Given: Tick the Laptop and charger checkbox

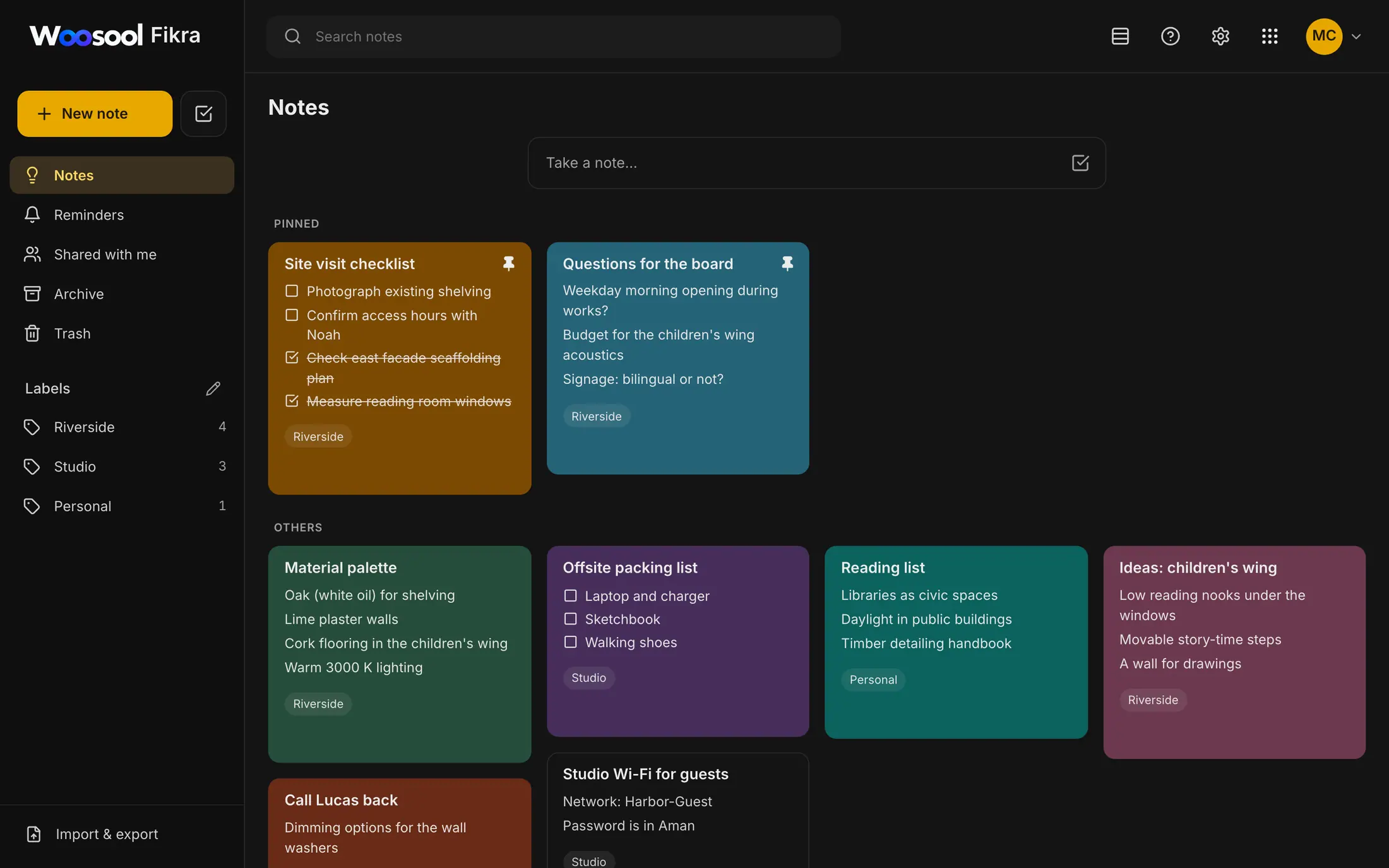Looking at the screenshot, I should 570,595.
